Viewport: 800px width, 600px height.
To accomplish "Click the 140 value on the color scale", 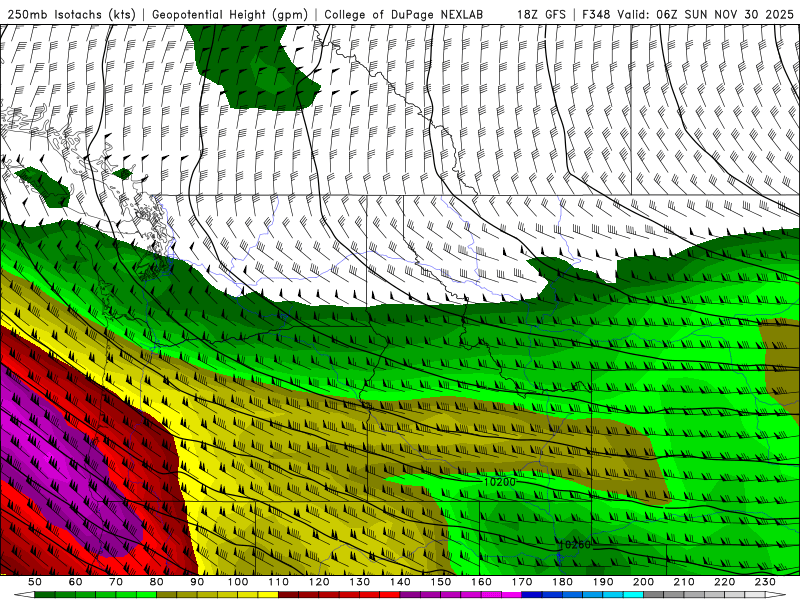I will (400, 582).
